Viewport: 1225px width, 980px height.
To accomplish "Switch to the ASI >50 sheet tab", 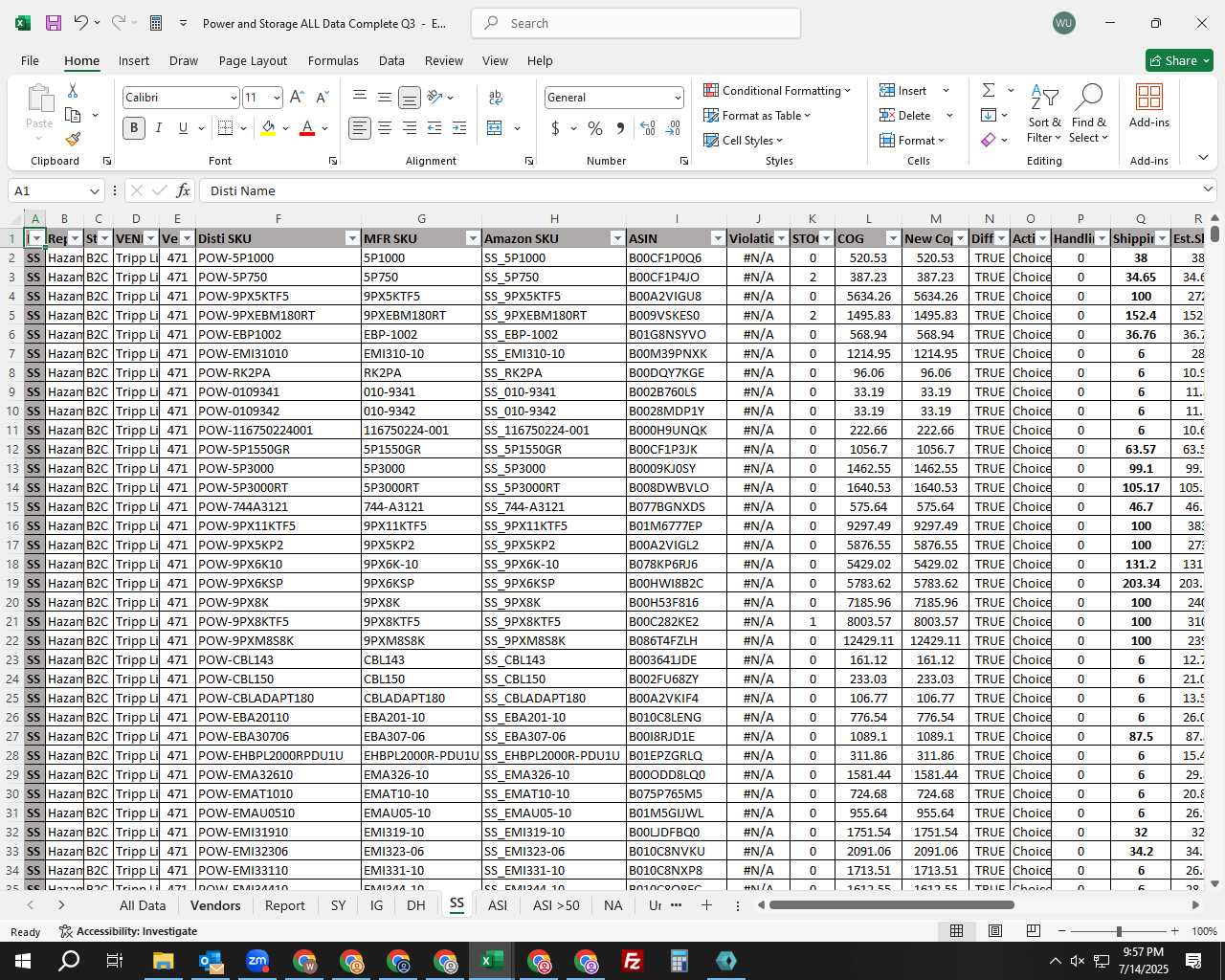I will click(556, 905).
